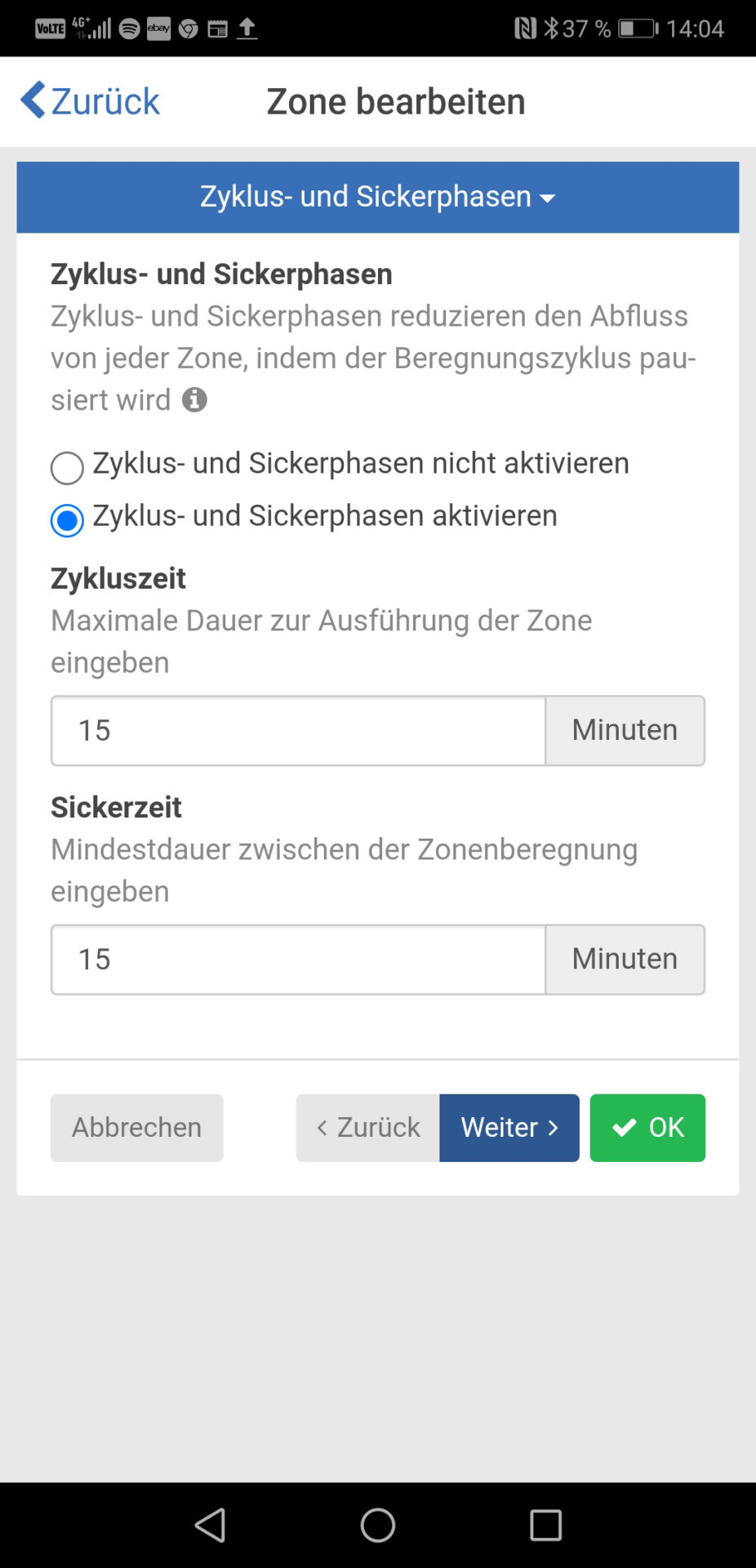Viewport: 756px width, 1568px height.
Task: Tap the battery icon in status bar
Action: 638,29
